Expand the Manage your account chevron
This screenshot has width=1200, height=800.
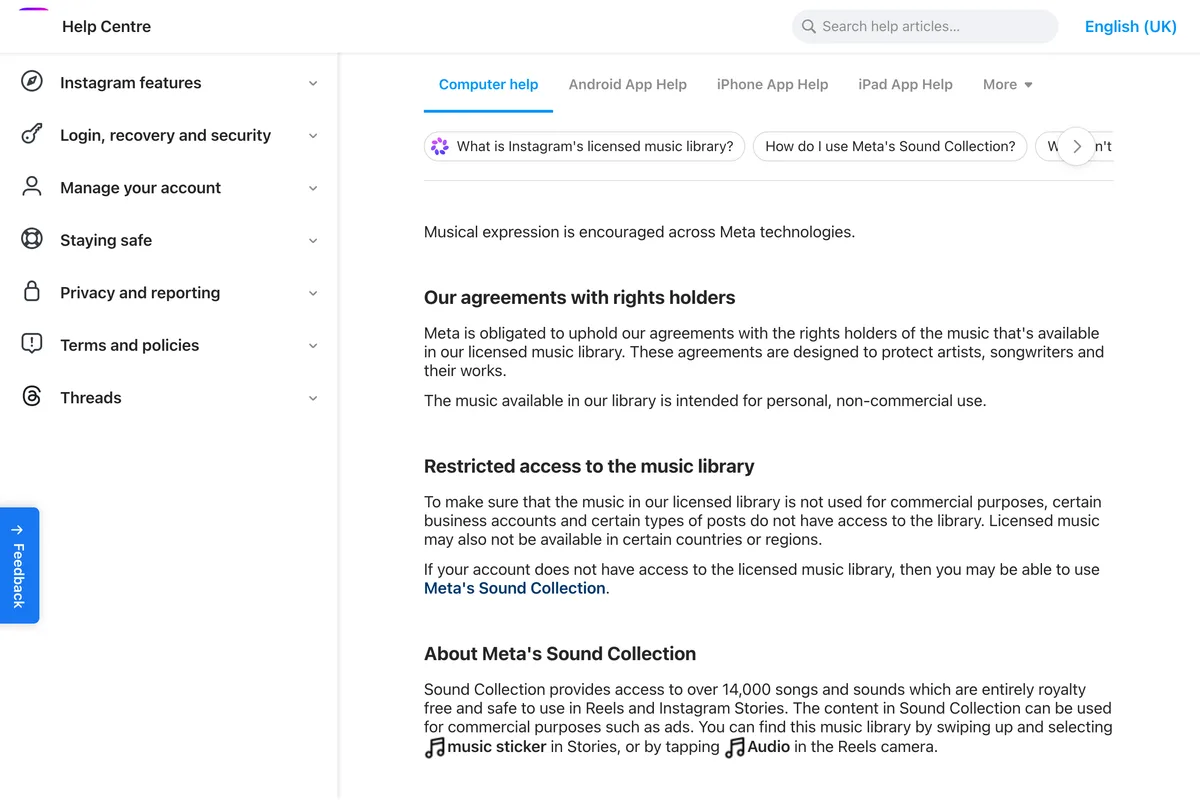tap(313, 188)
